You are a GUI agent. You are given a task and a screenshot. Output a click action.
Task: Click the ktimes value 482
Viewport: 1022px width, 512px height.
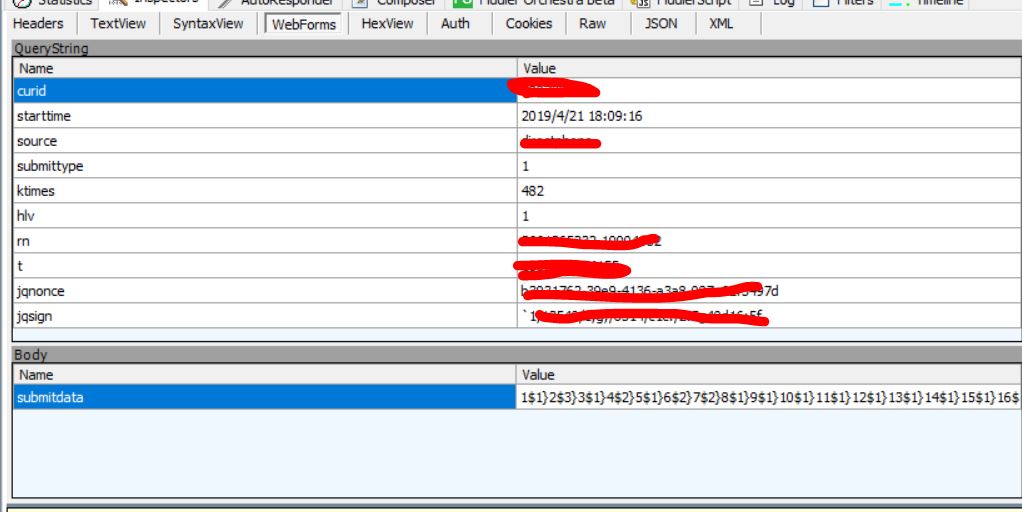tap(533, 191)
